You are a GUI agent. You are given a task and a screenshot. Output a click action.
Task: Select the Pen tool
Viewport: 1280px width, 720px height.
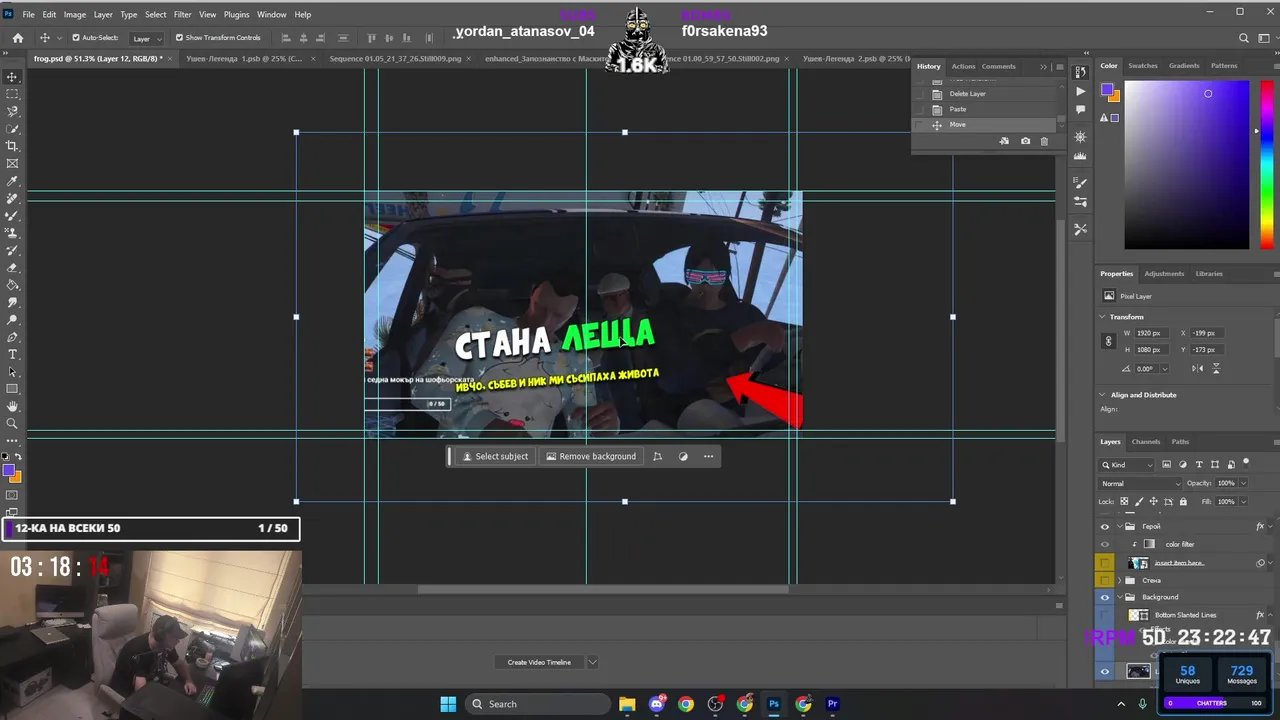click(x=12, y=338)
